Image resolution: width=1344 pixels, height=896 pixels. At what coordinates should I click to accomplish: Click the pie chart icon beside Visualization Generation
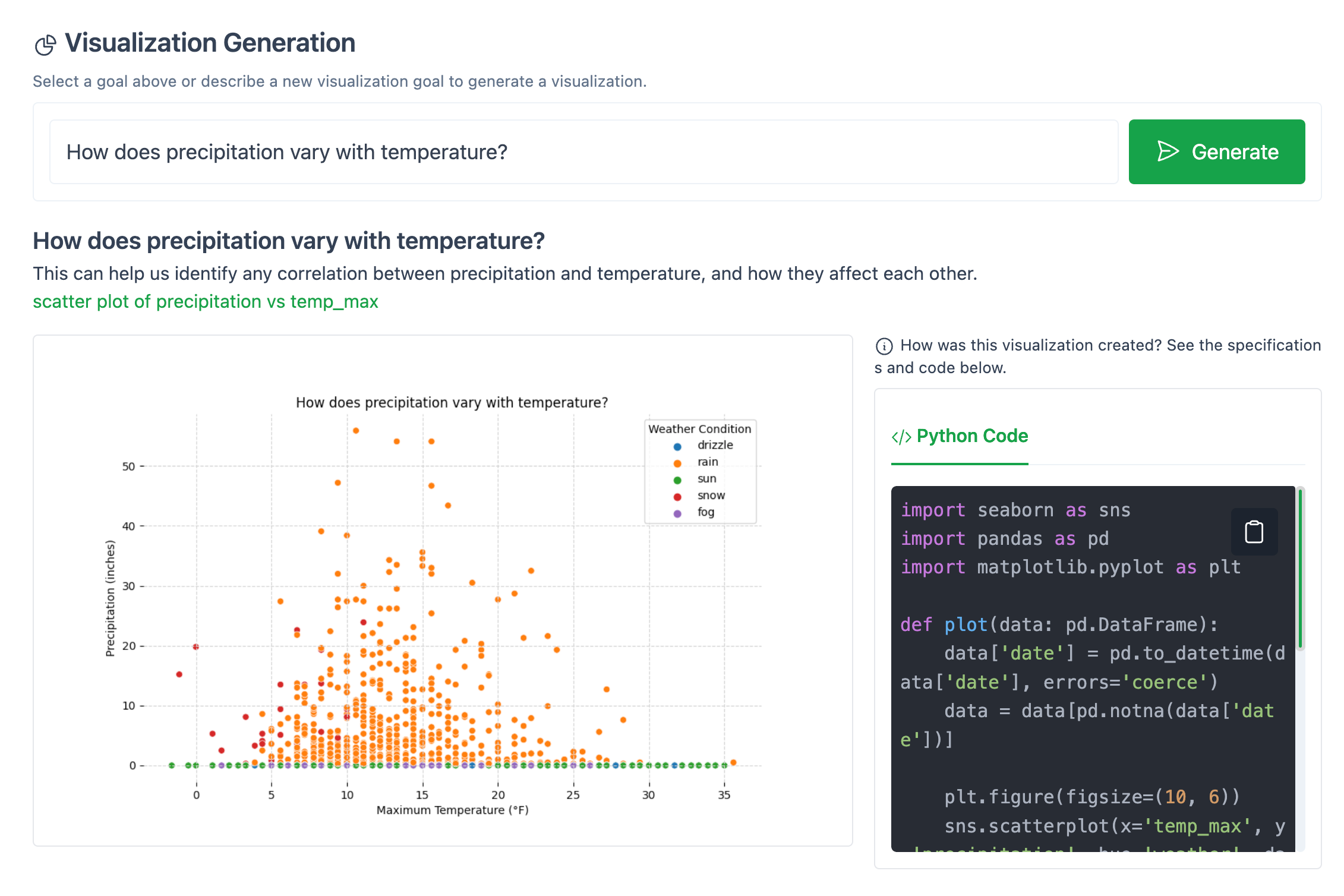point(44,43)
